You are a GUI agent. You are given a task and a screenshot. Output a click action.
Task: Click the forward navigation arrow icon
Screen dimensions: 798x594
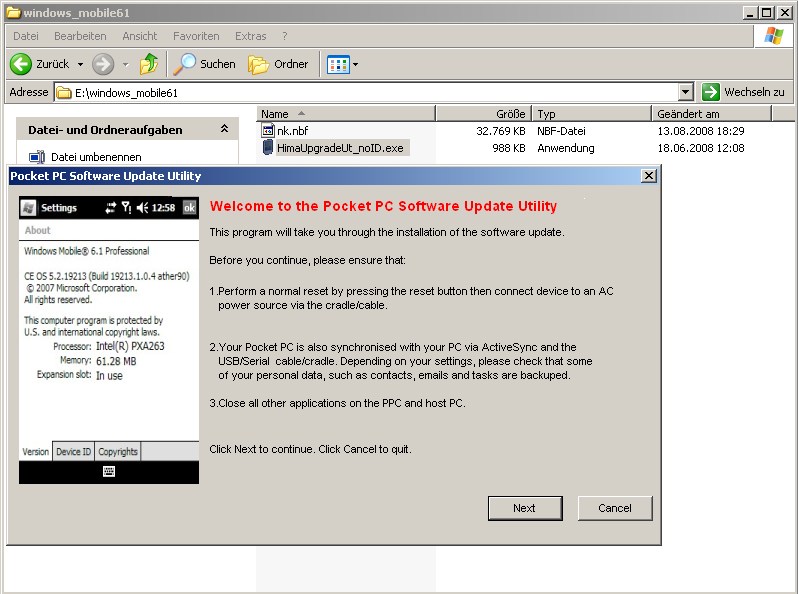103,64
